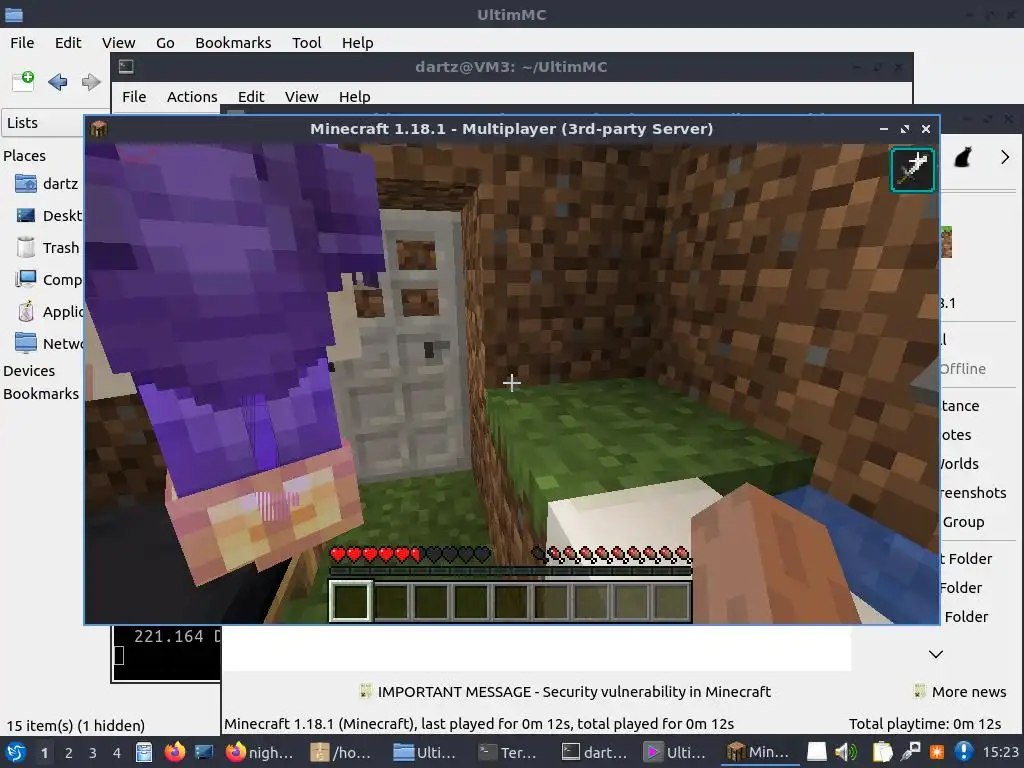Switch to the dart... terminal taskbar entry
This screenshot has height=768, width=1024.
(x=594, y=752)
